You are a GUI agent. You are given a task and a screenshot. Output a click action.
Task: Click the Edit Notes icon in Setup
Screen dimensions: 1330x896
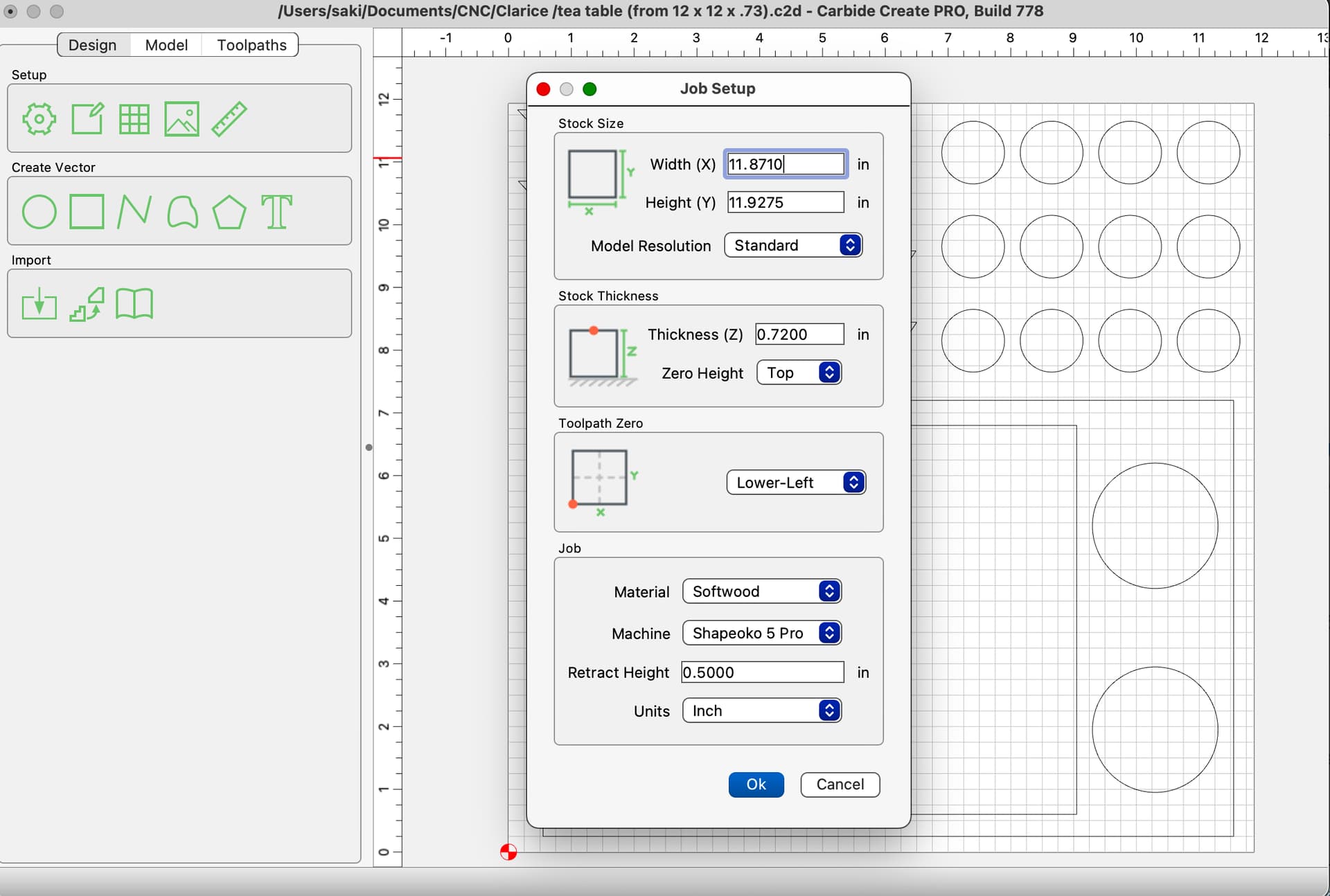(87, 119)
